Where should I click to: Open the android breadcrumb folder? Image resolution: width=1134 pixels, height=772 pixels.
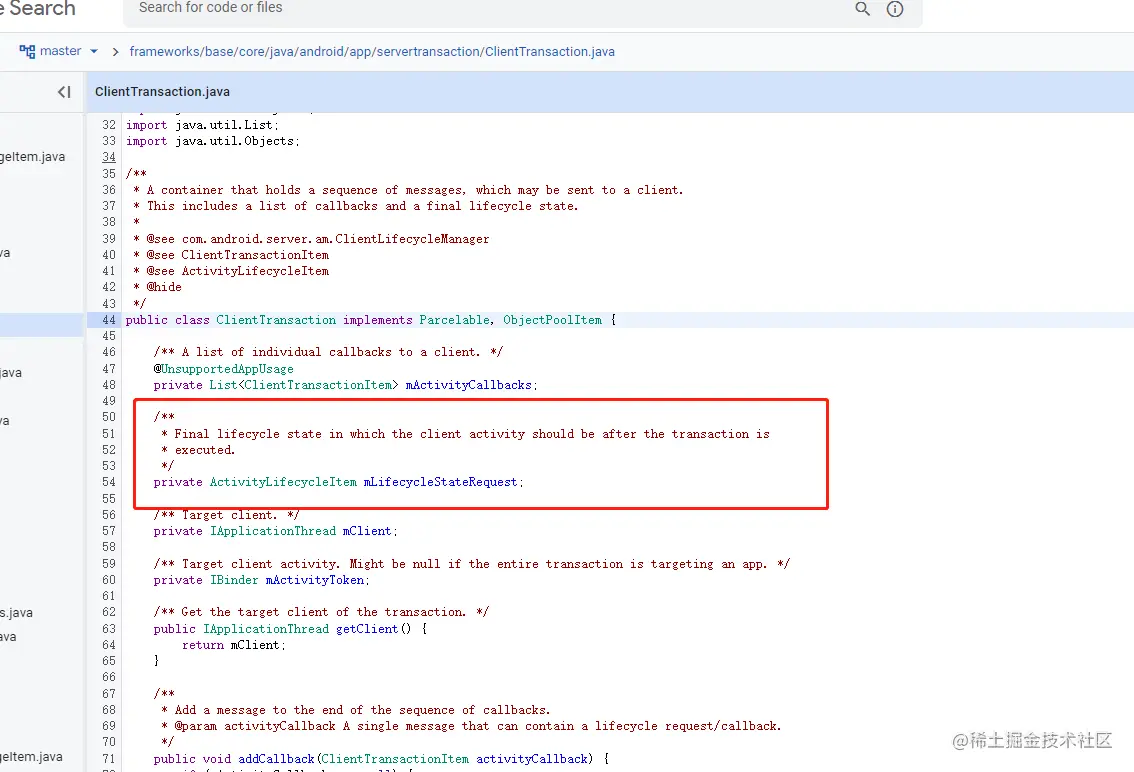321,51
